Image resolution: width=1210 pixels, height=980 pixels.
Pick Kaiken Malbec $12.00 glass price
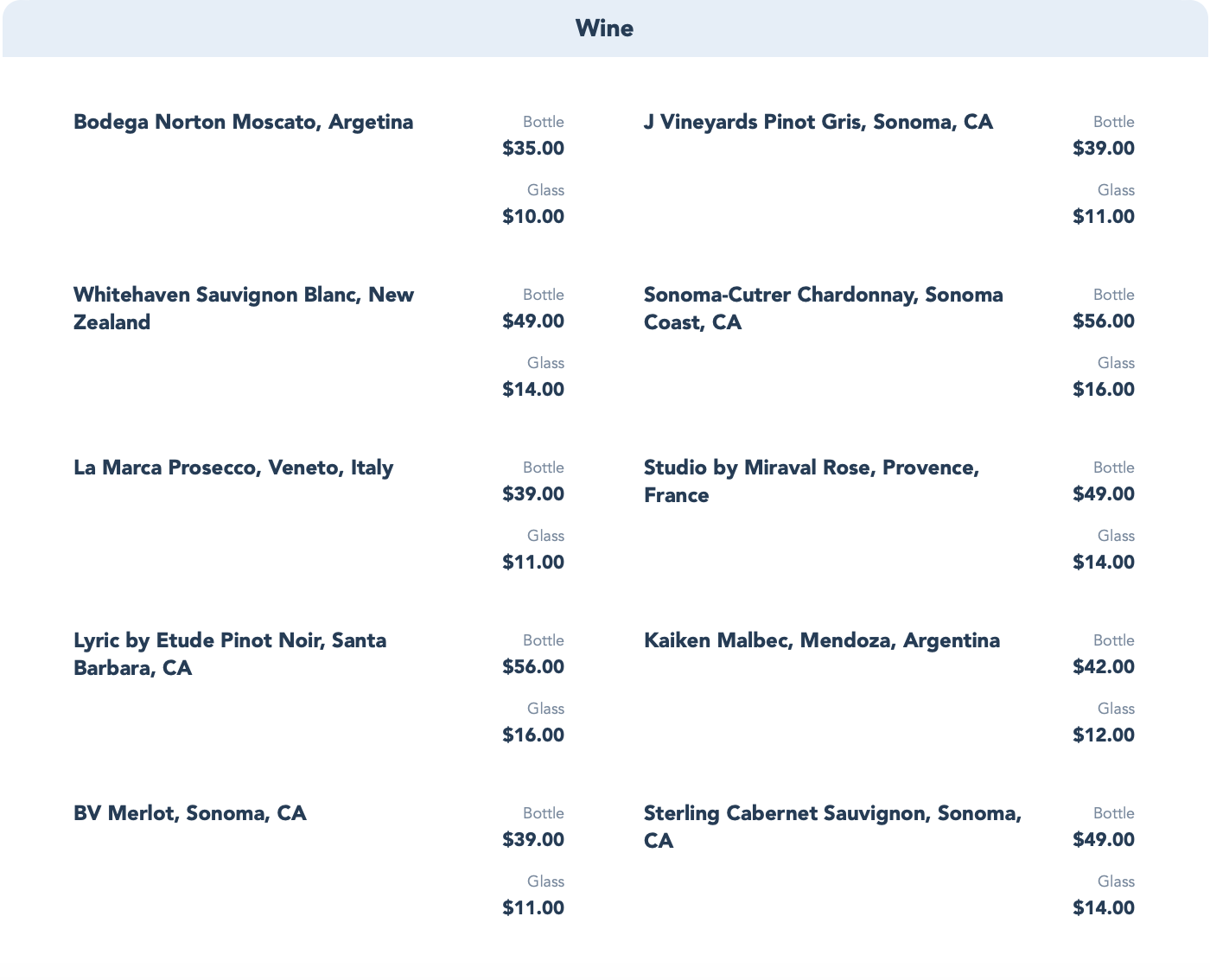click(1104, 735)
